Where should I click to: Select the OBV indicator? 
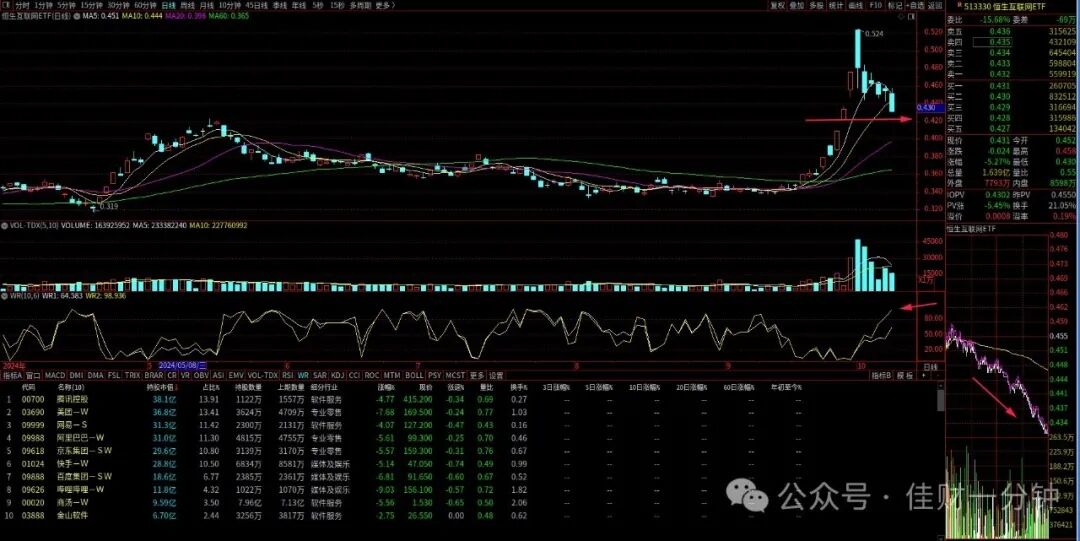[200, 376]
